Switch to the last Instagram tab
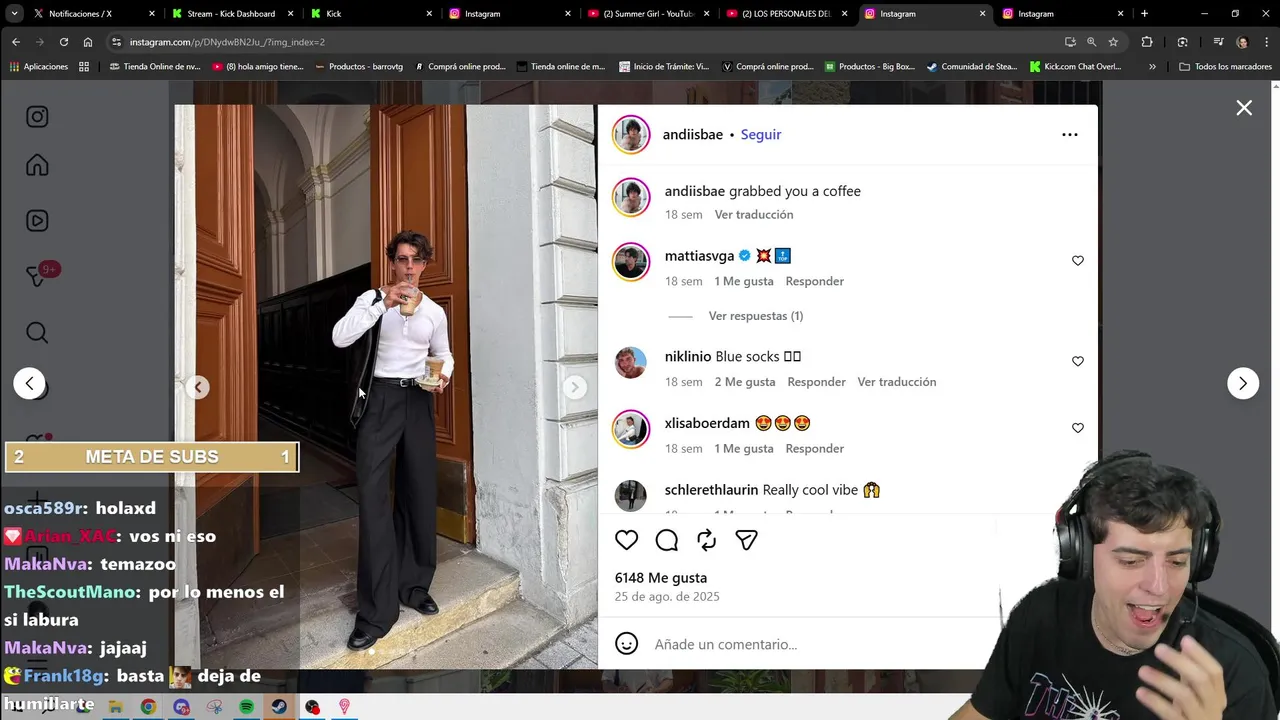 tap(1062, 14)
